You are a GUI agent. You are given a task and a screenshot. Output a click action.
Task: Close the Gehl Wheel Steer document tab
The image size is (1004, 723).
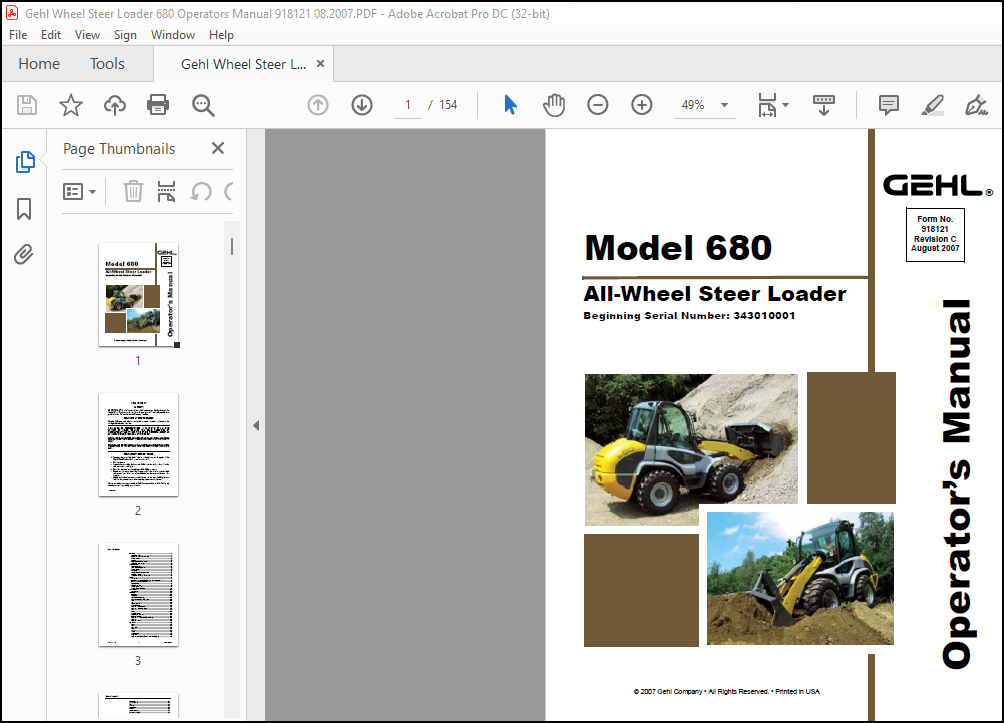click(x=320, y=63)
